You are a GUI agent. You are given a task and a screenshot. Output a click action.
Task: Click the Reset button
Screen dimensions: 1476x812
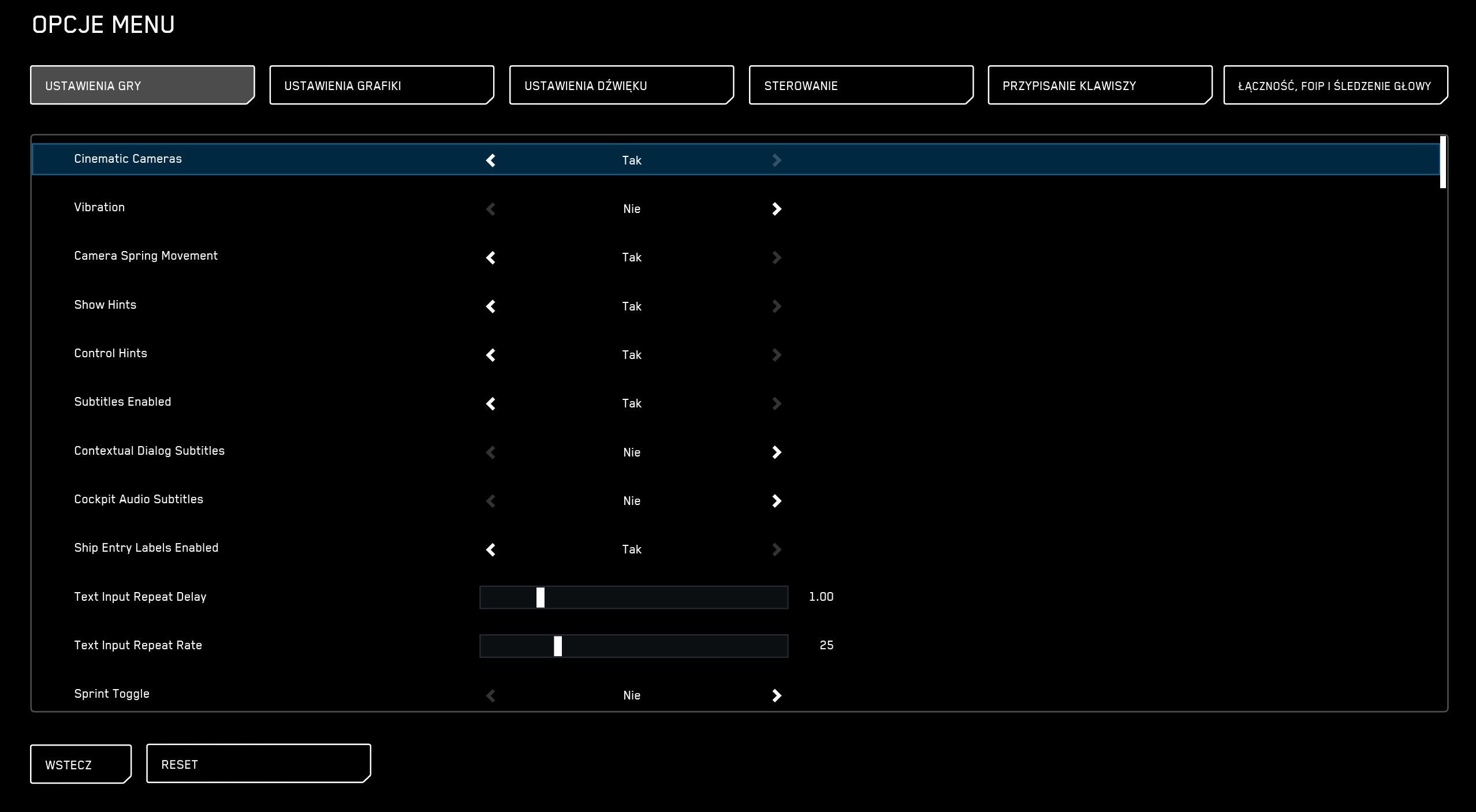259,764
